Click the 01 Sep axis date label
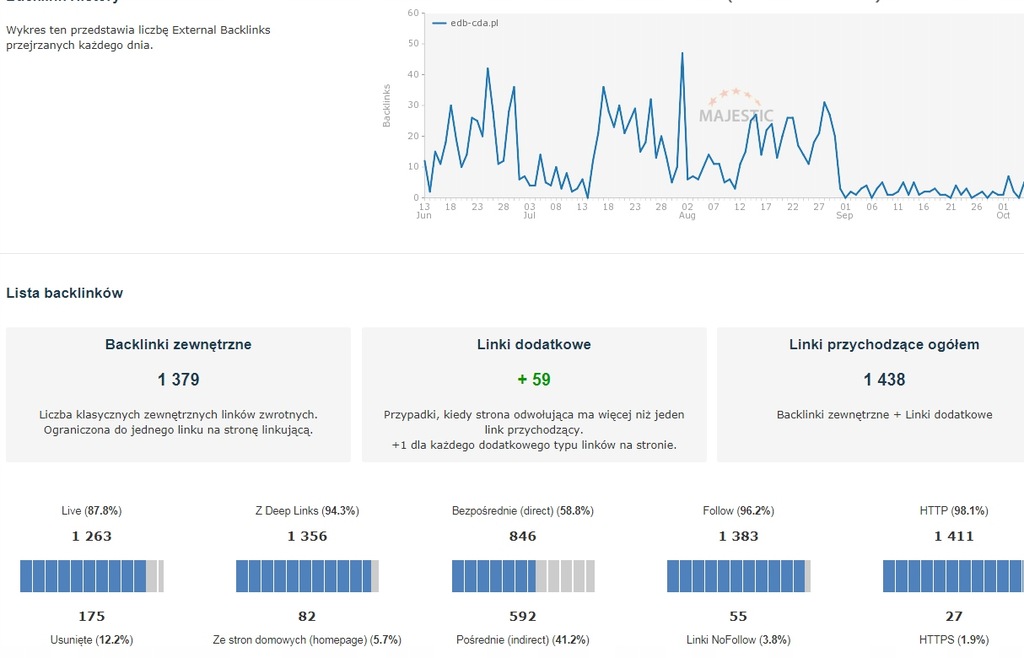 tap(844, 211)
